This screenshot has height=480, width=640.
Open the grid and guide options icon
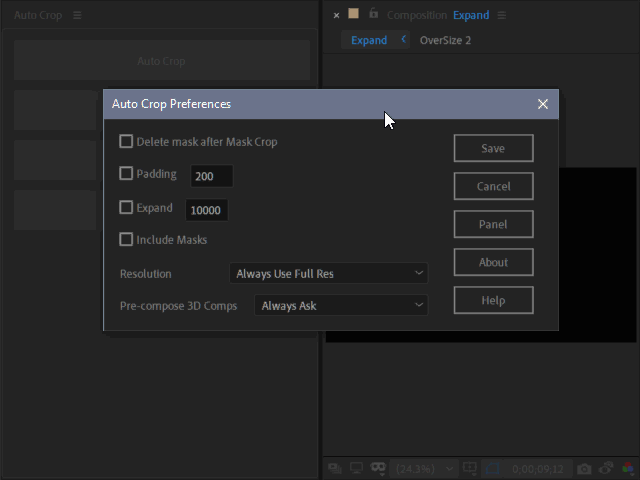[x=470, y=468]
